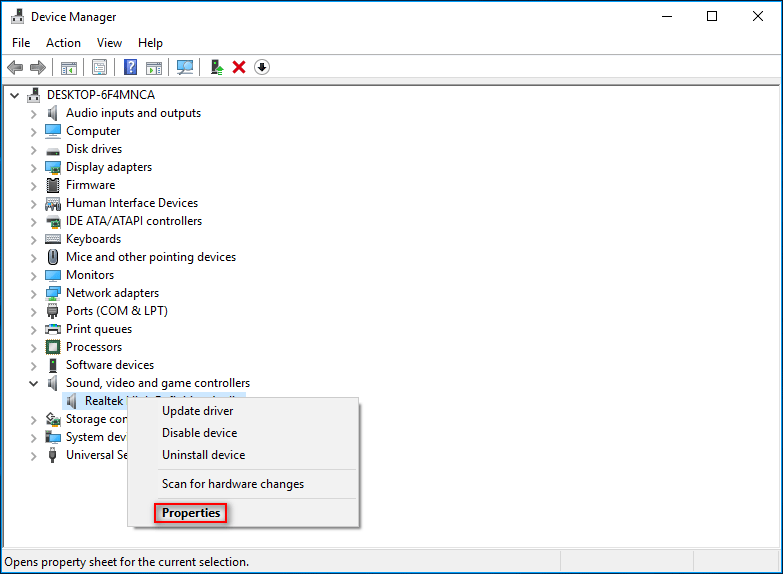
Task: Click the Audio inputs and outputs speaker icon
Action: pyautogui.click(x=52, y=113)
